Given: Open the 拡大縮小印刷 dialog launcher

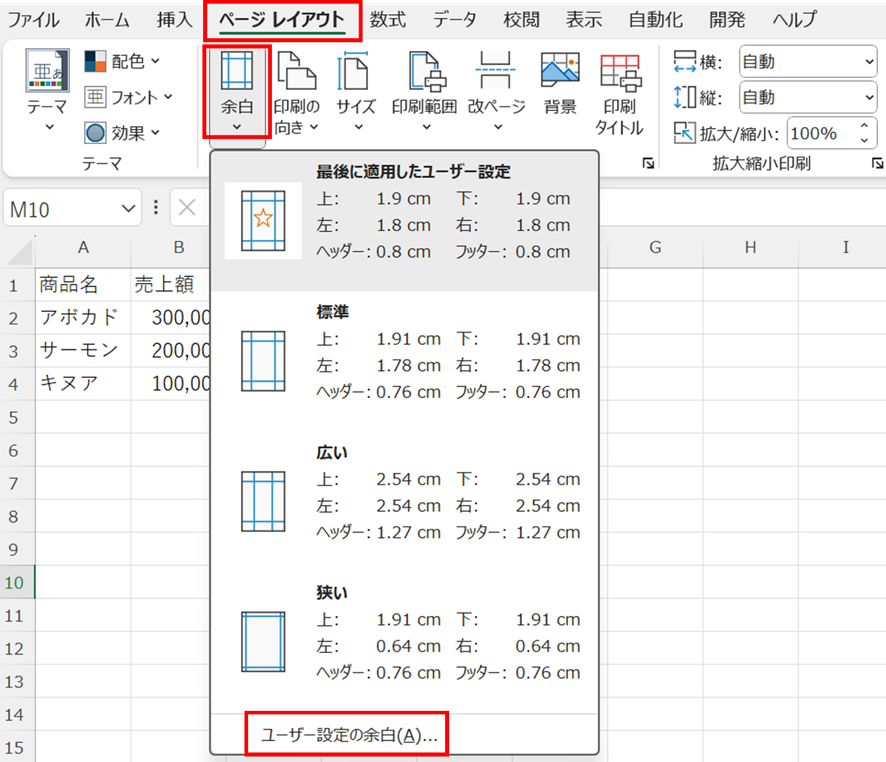Looking at the screenshot, I should click(877, 163).
